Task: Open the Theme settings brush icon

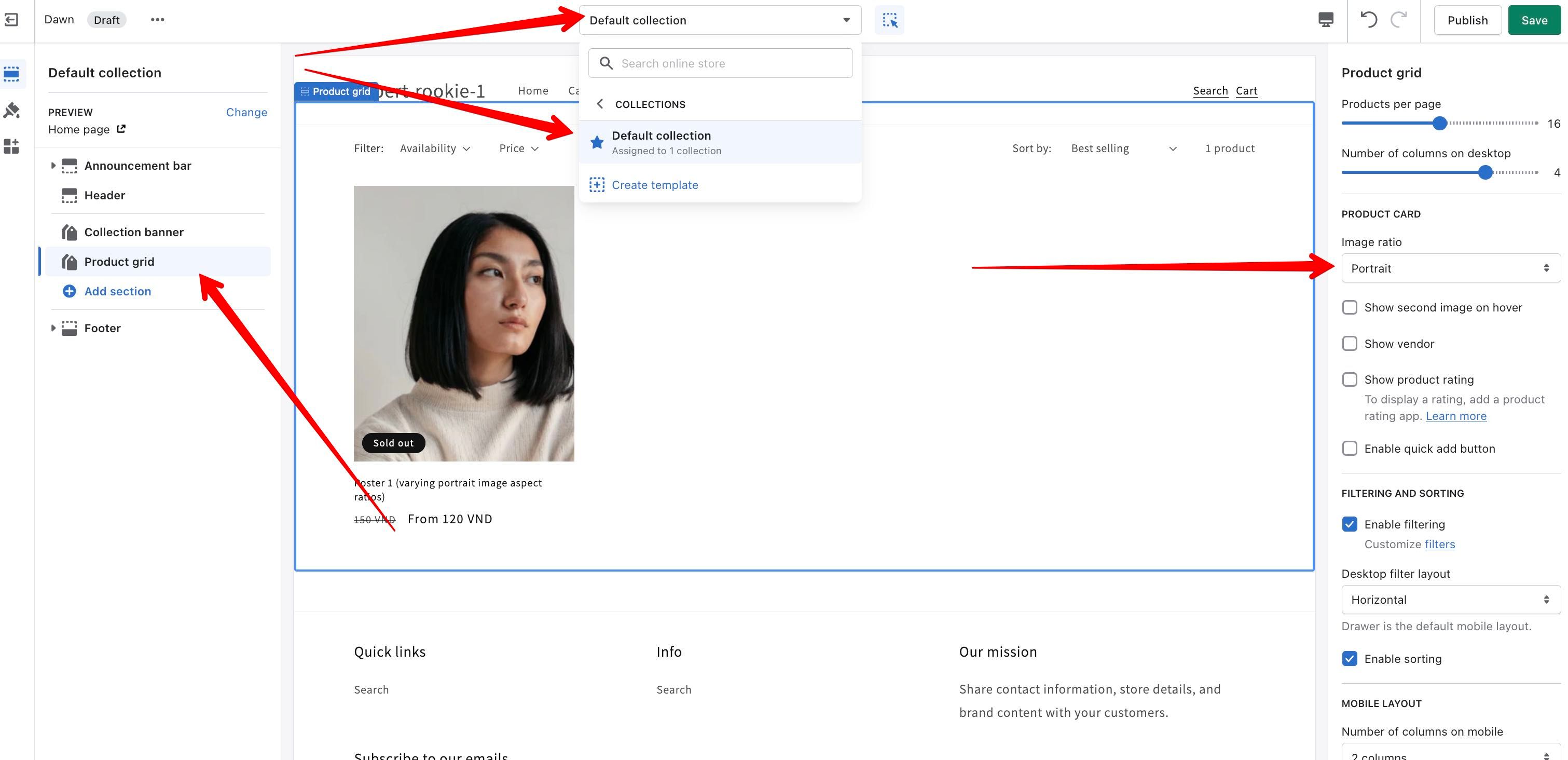Action: (11, 110)
